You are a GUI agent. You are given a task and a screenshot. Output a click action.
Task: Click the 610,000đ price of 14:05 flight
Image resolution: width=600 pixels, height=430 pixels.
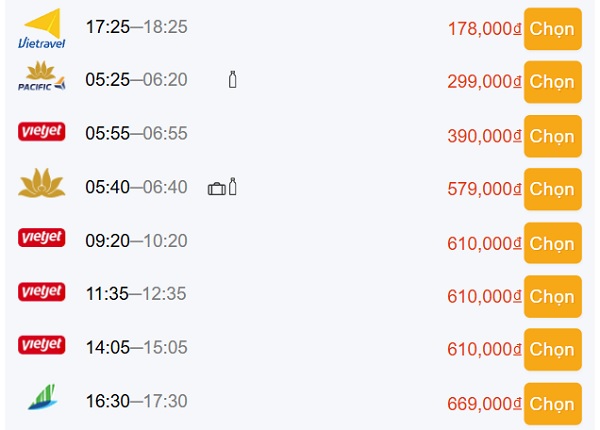[x=484, y=349]
